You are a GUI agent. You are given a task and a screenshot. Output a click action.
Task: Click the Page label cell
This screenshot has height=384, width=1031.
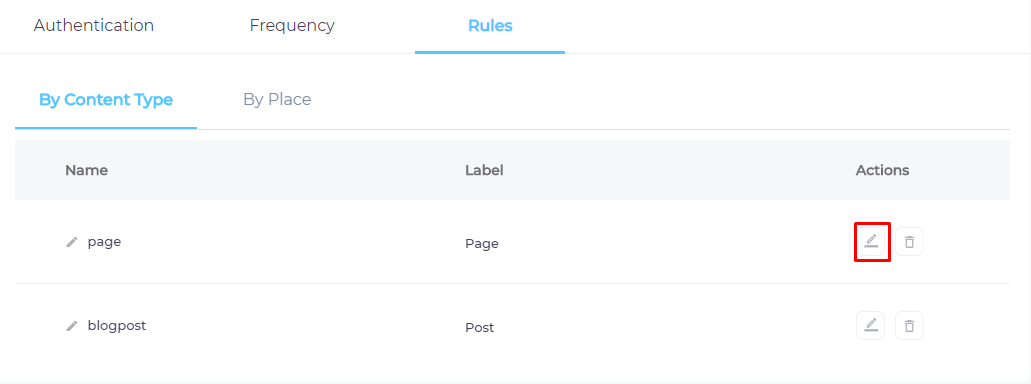[x=482, y=244]
